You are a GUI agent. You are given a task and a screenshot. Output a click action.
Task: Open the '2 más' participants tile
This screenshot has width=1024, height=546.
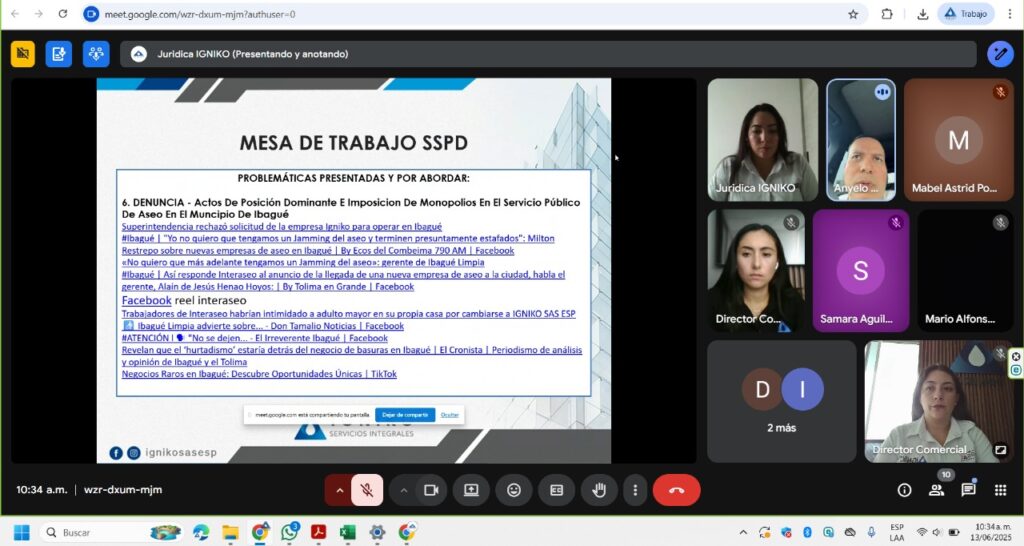pyautogui.click(x=782, y=401)
